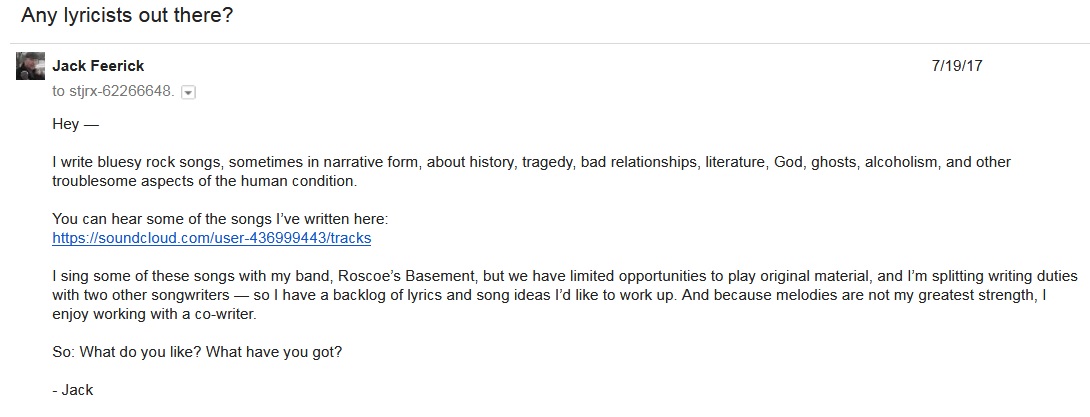
Task: Open the SoundCloud tracks link
Action: click(211, 238)
